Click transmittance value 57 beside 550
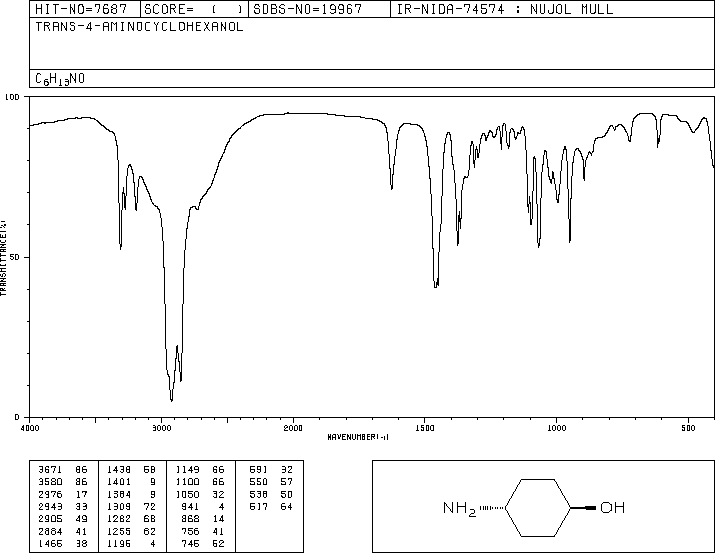The width and height of the screenshot is (715, 553). [x=286, y=482]
